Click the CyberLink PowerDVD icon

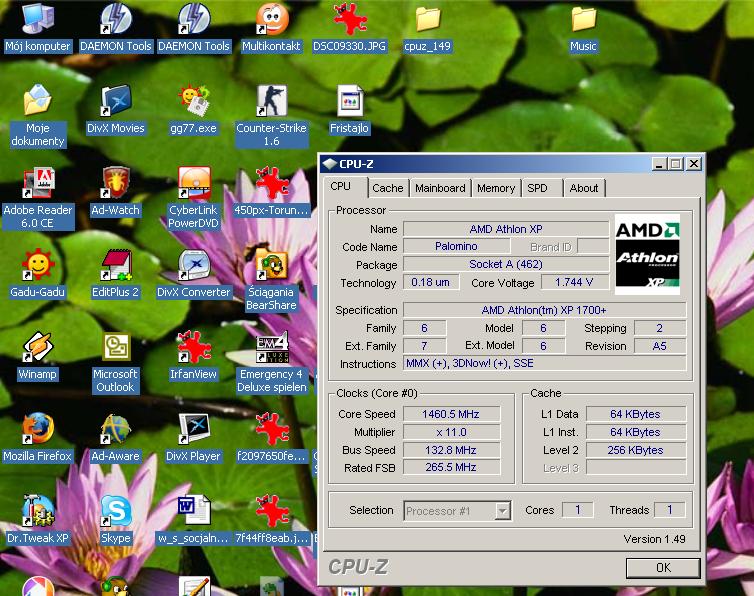click(x=194, y=183)
